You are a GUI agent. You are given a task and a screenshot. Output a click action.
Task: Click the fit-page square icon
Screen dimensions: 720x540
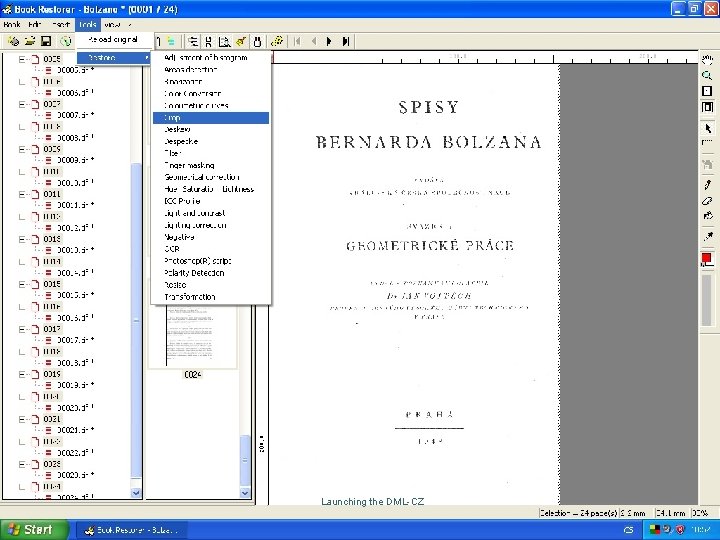coord(707,91)
